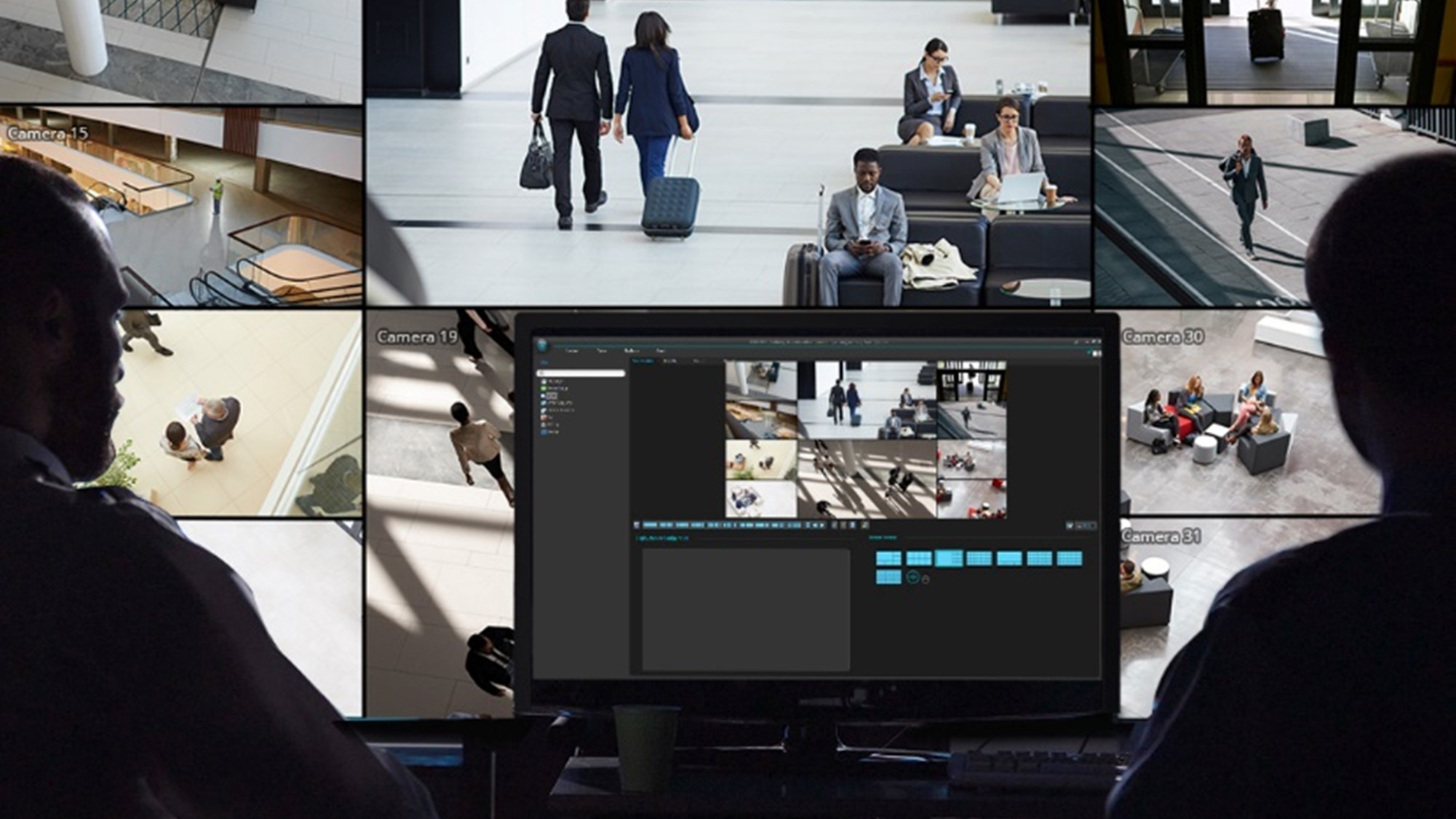The width and height of the screenshot is (1456, 819).
Task: Choose the fourth layout preset in the top row
Action: pos(979,558)
